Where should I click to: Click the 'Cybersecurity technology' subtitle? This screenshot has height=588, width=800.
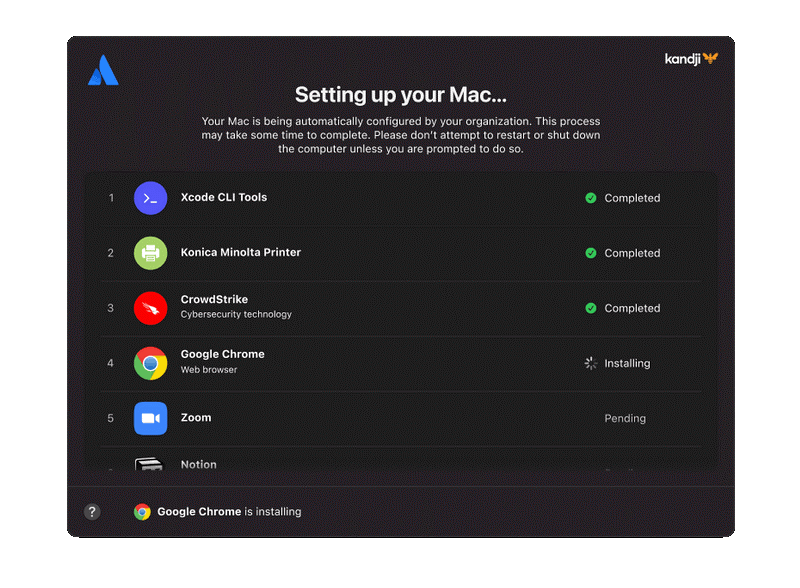[236, 314]
